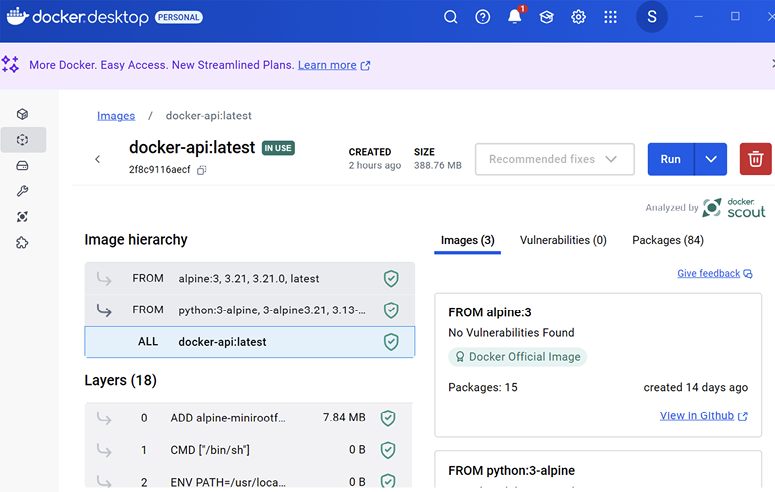
Task: Open the help question mark icon
Action: click(482, 17)
